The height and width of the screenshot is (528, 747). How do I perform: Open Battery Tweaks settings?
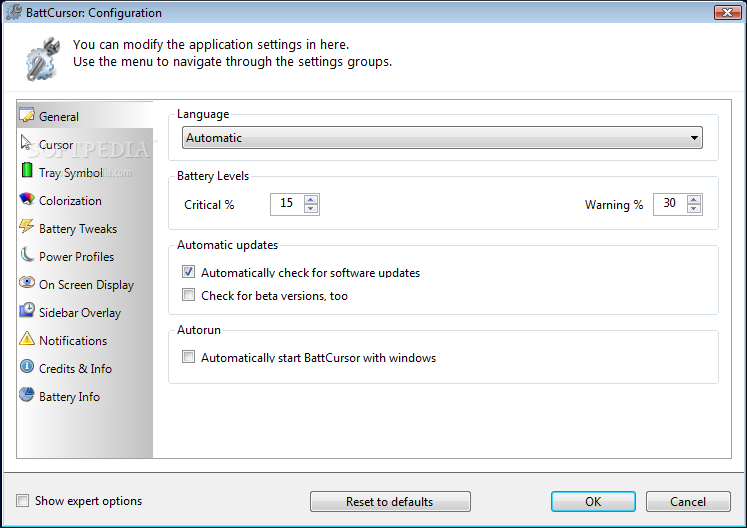[x=85, y=228]
